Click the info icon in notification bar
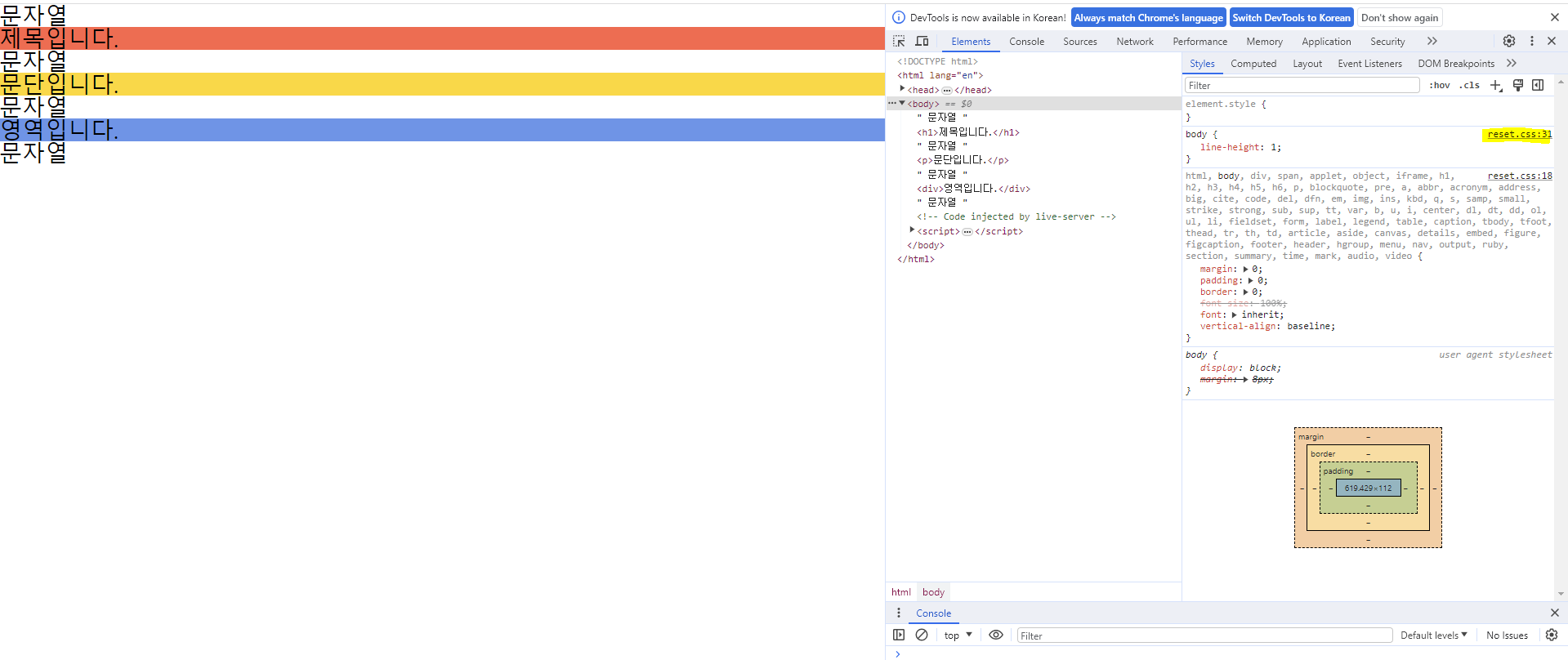Screen dimensions: 1568x660 pos(899,17)
